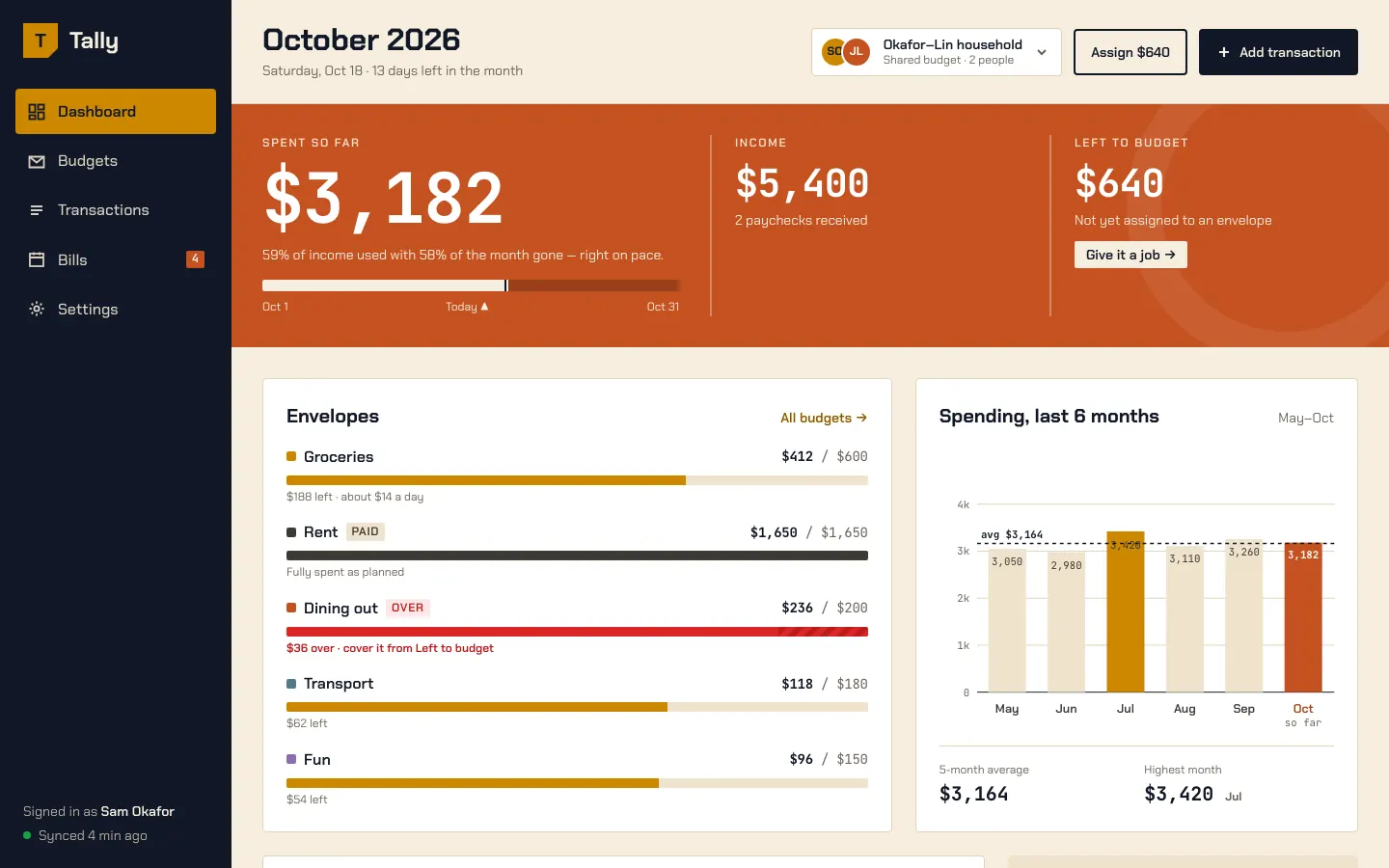Go to Budgets in sidebar
Image resolution: width=1389 pixels, height=868 pixels.
(116, 161)
